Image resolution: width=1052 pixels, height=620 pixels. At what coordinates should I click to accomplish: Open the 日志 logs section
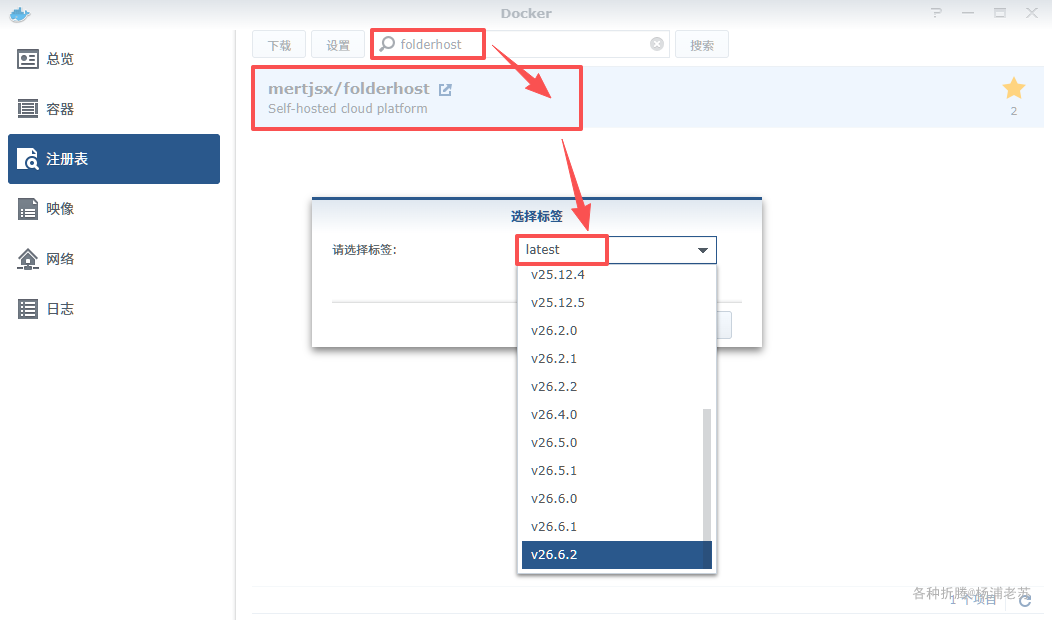pyautogui.click(x=114, y=309)
